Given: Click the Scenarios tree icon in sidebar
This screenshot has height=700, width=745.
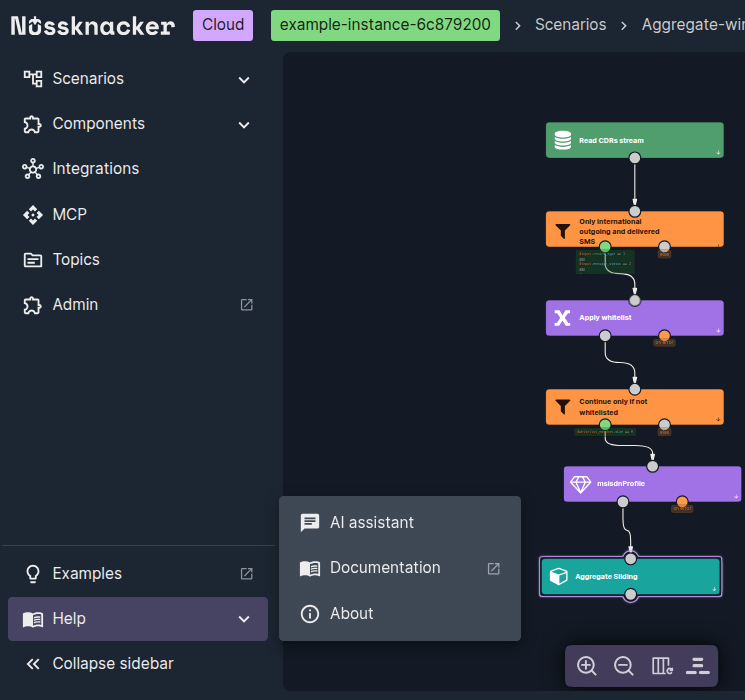Looking at the screenshot, I should point(33,78).
